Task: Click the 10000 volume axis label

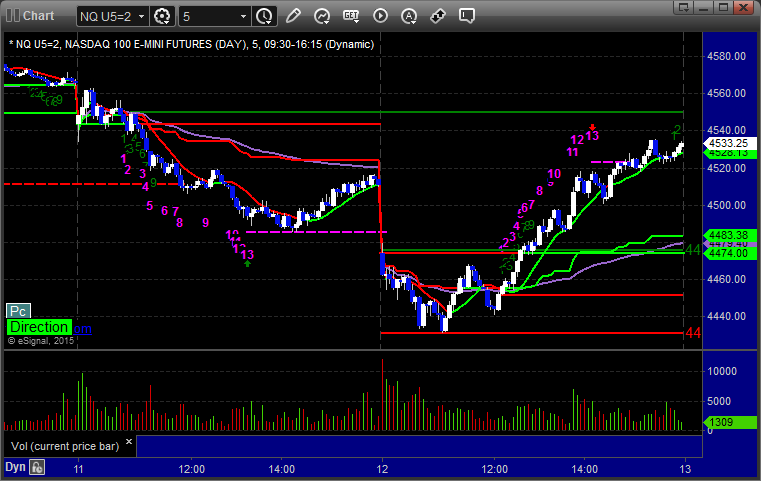Action: [x=722, y=371]
